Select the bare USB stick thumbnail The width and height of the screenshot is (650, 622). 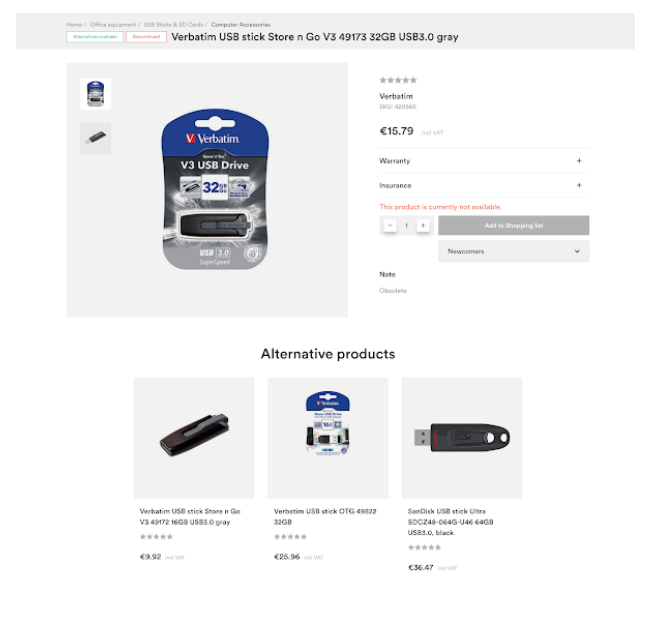95,138
